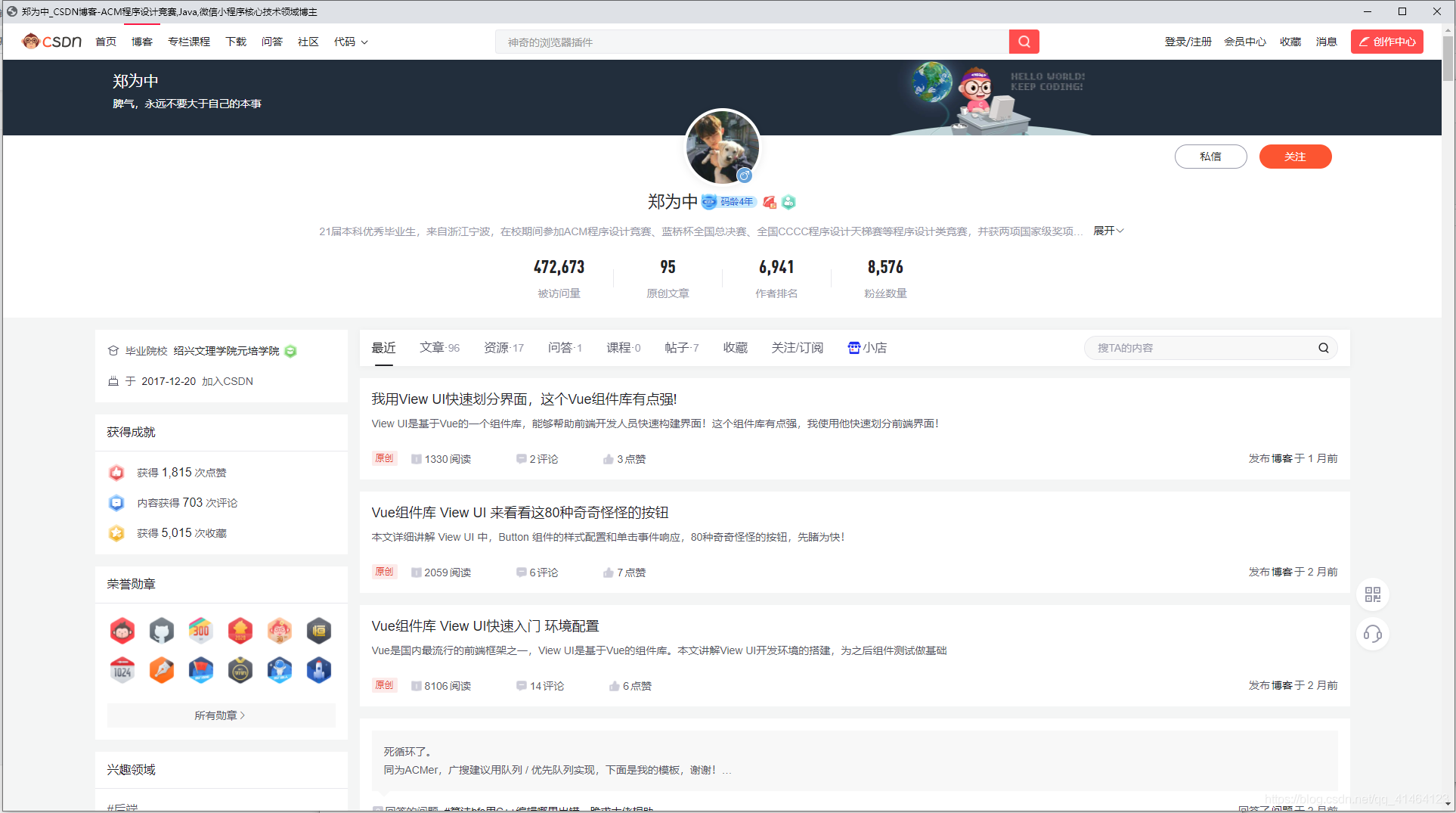Click the red creator badge beside the username
Screen dimensions: 1456x813
(770, 202)
